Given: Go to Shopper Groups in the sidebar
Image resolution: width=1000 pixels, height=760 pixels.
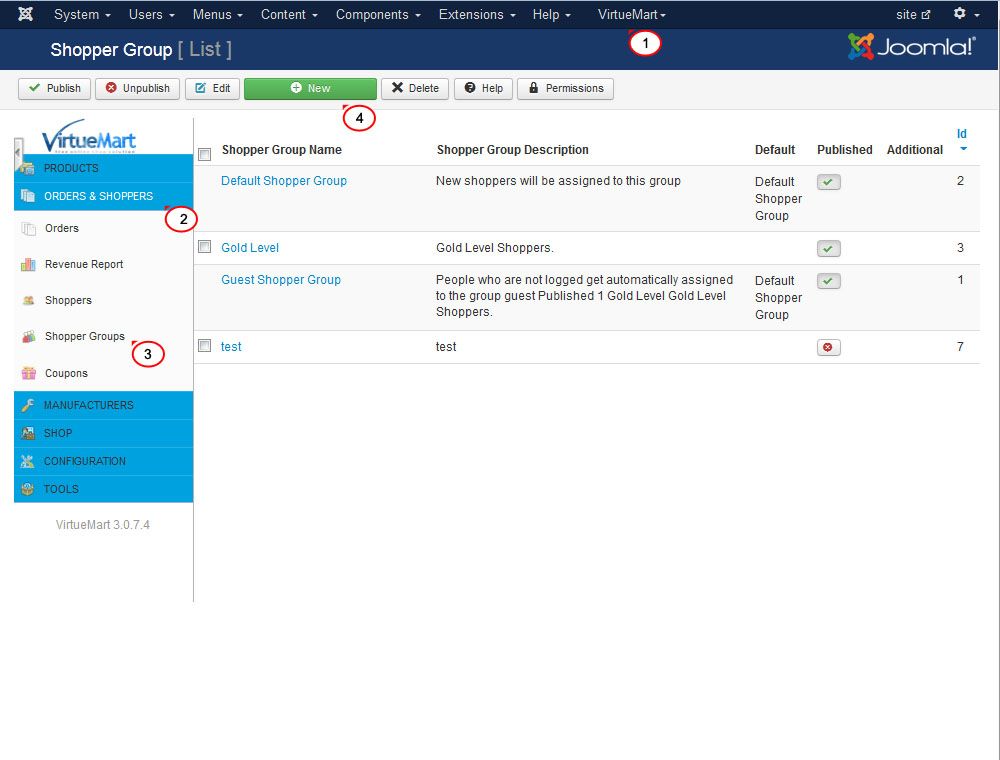Looking at the screenshot, I should tap(85, 337).
